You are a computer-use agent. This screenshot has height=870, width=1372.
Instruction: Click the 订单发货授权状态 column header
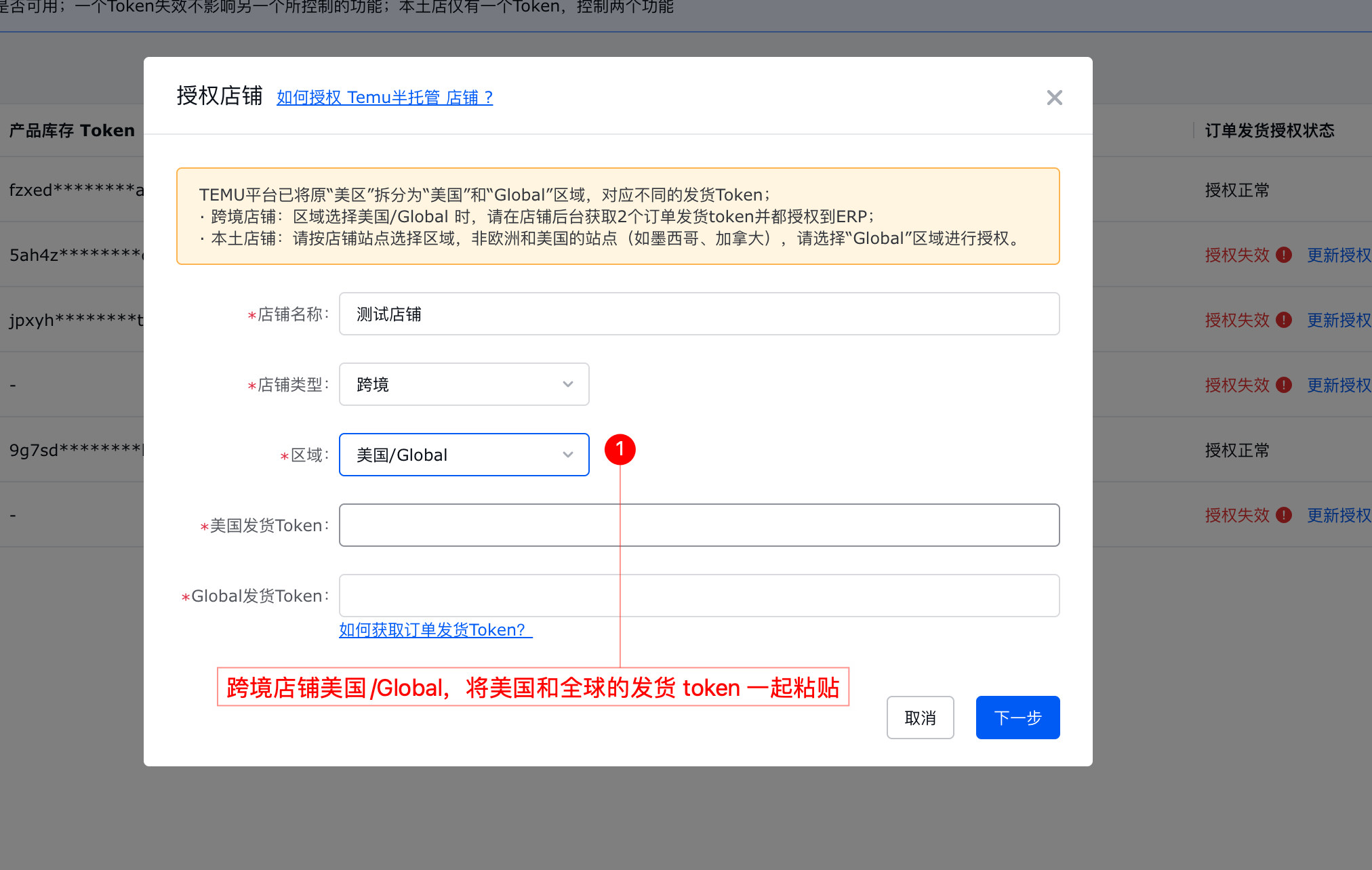[x=1269, y=130]
